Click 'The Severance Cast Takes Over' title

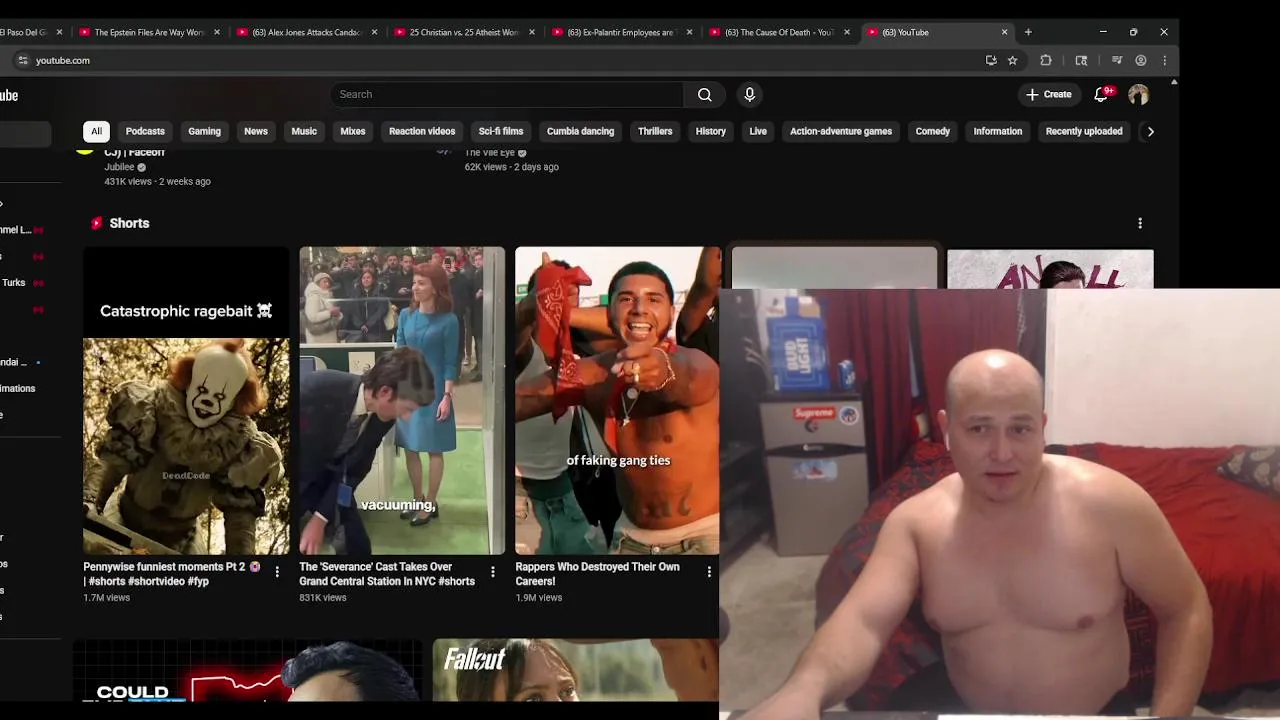[x=387, y=574]
